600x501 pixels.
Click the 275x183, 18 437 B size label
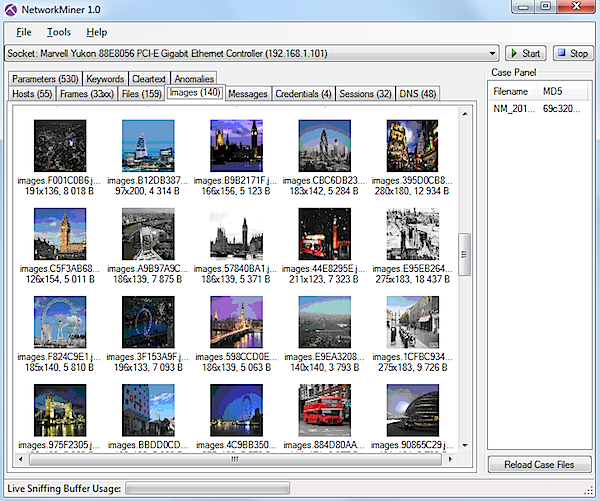(412, 279)
